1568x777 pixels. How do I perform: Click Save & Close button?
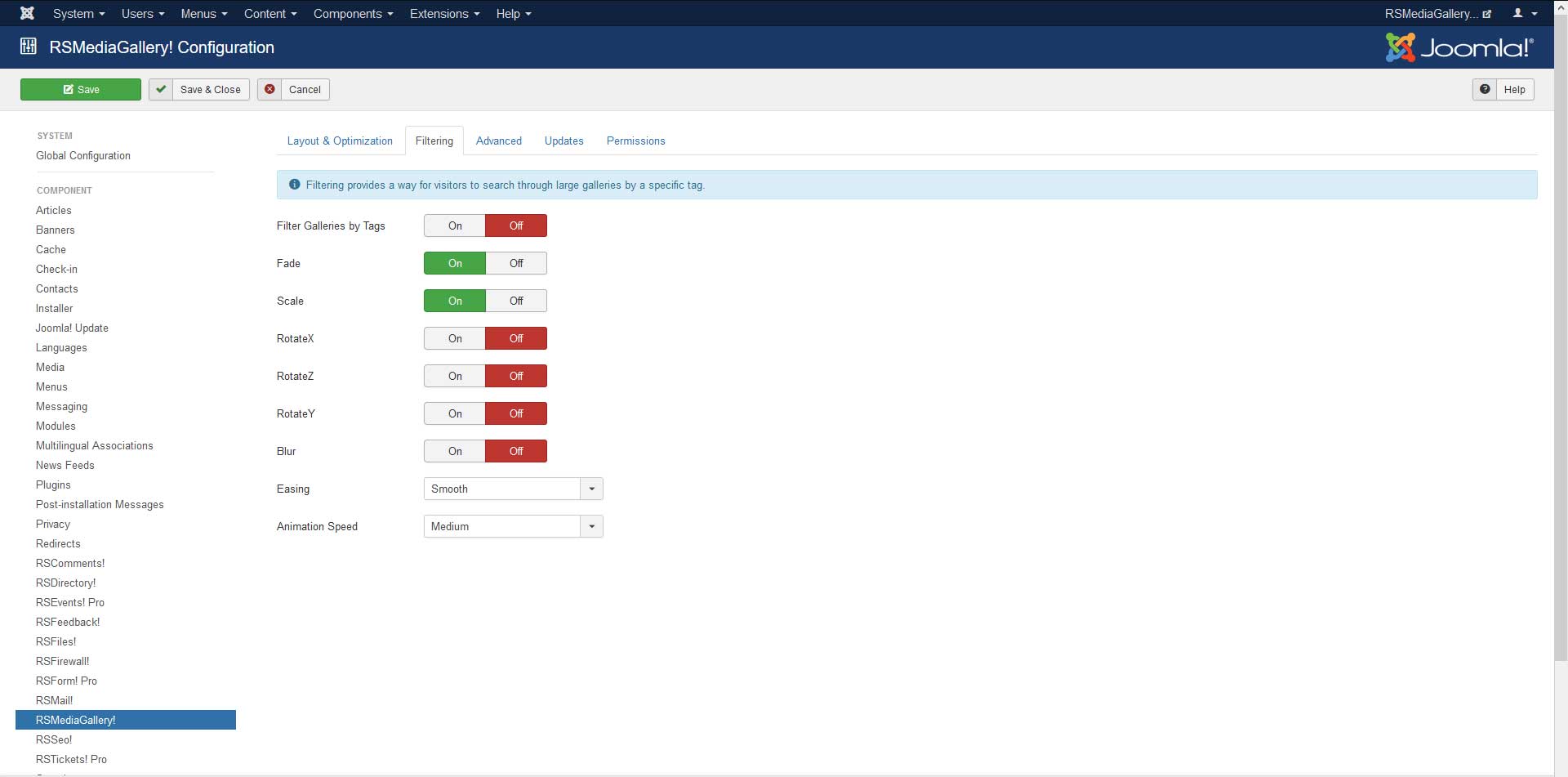199,89
